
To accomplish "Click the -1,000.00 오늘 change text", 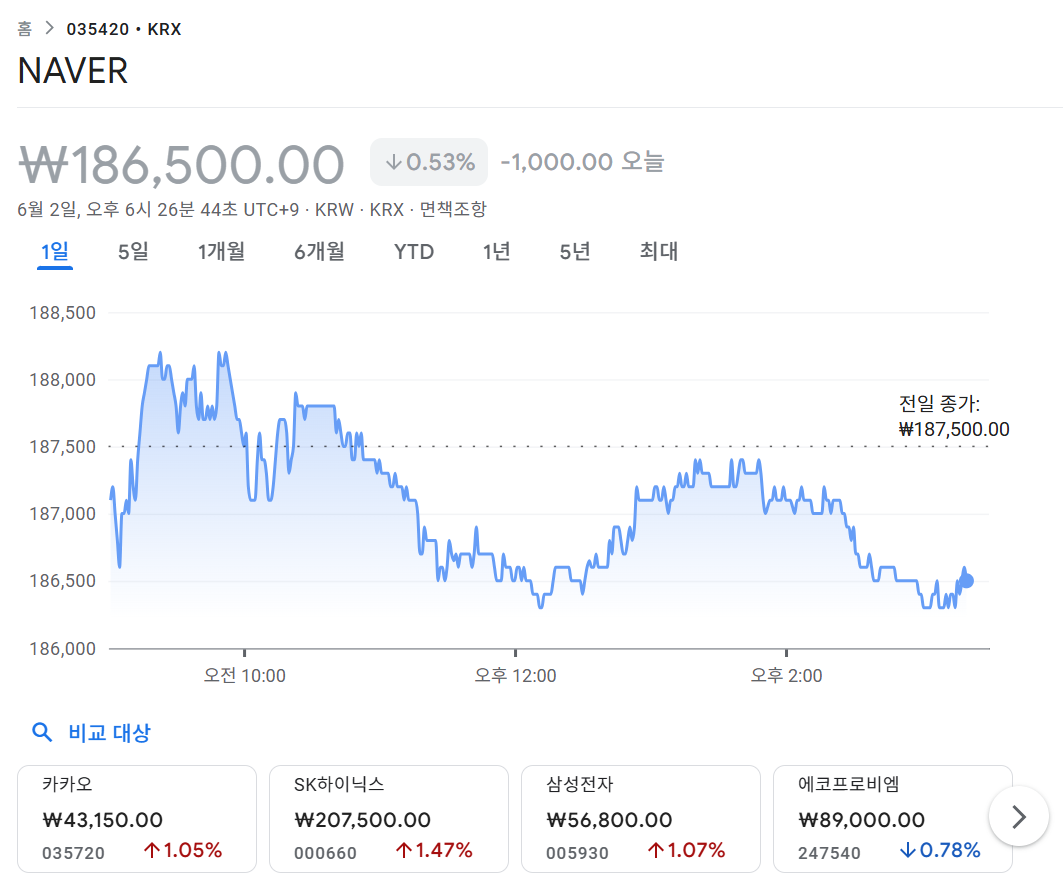I will point(582,162).
